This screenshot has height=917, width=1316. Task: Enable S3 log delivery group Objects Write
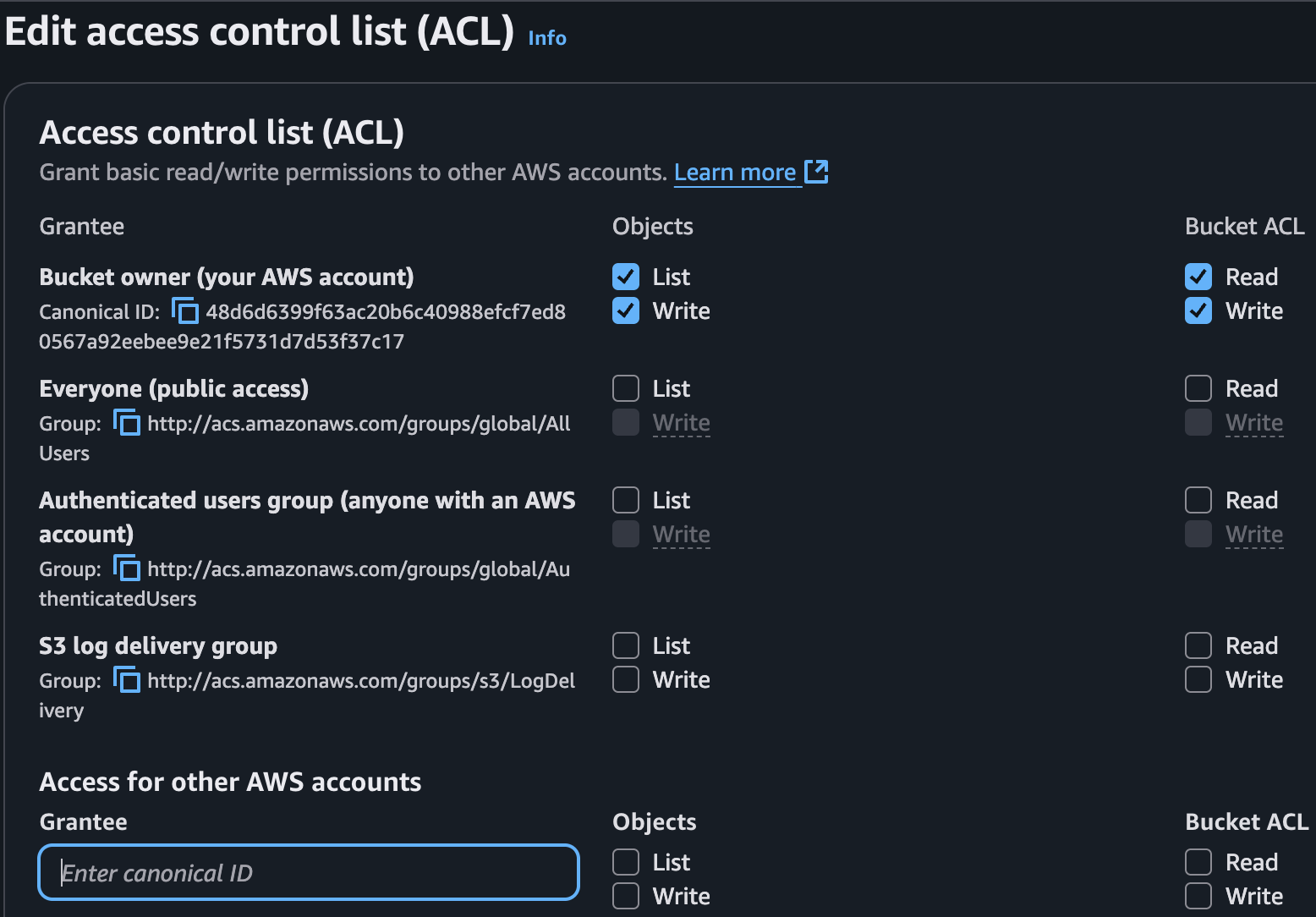click(x=626, y=679)
